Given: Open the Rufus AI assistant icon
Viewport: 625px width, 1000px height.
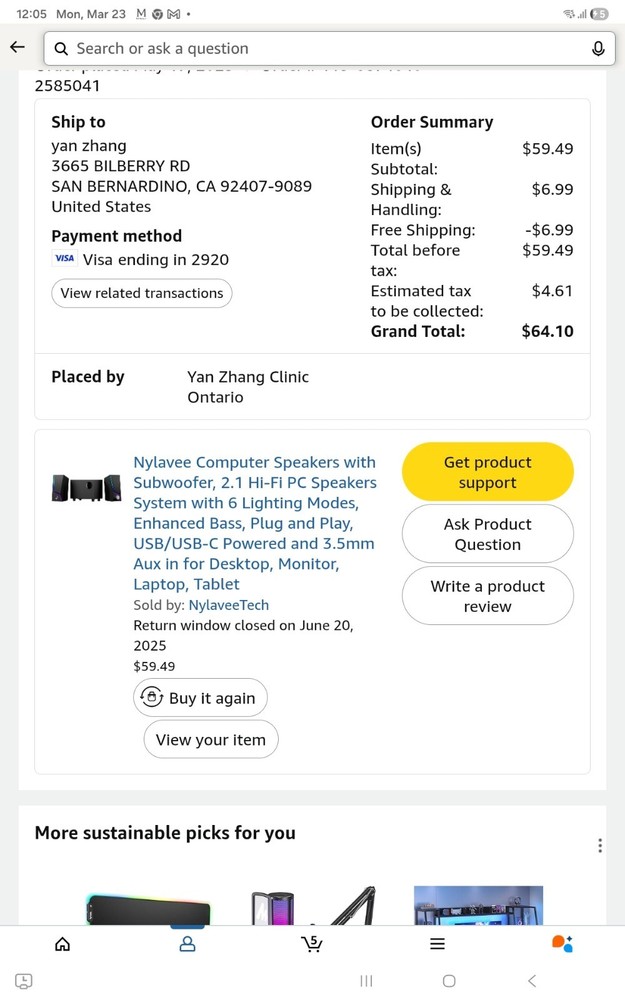Looking at the screenshot, I should [561, 943].
